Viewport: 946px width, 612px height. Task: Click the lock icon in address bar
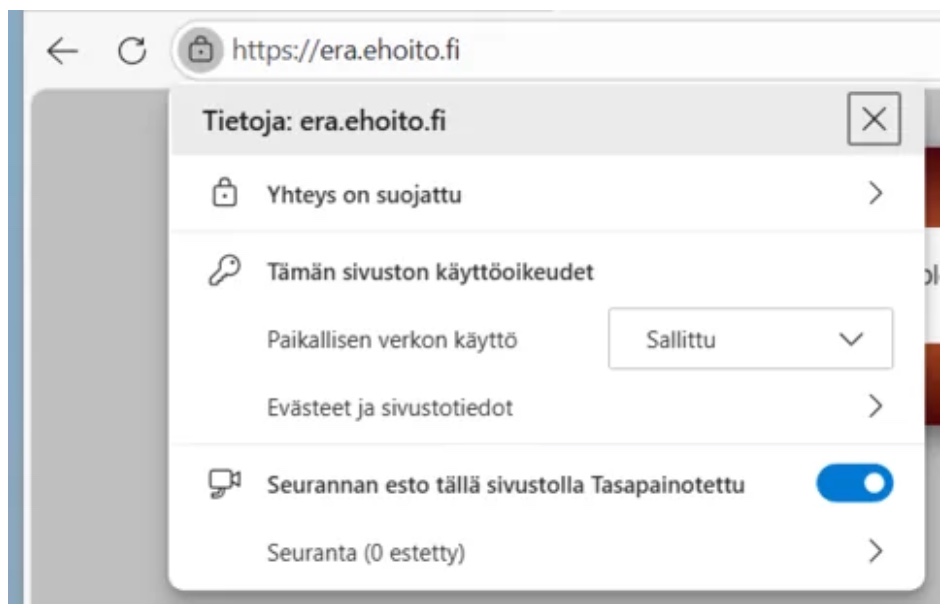tap(201, 49)
